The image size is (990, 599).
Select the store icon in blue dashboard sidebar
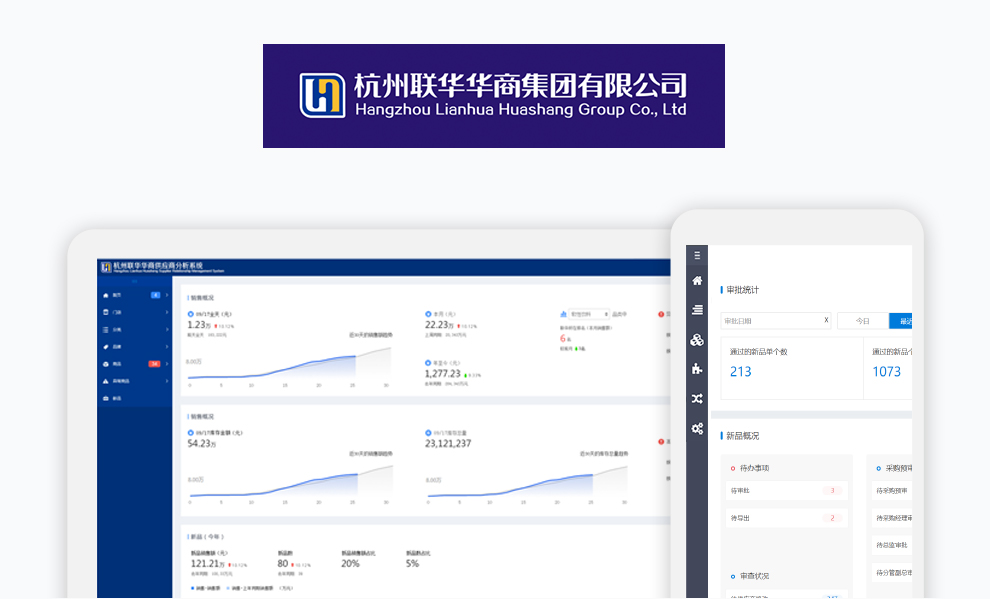coord(105,312)
